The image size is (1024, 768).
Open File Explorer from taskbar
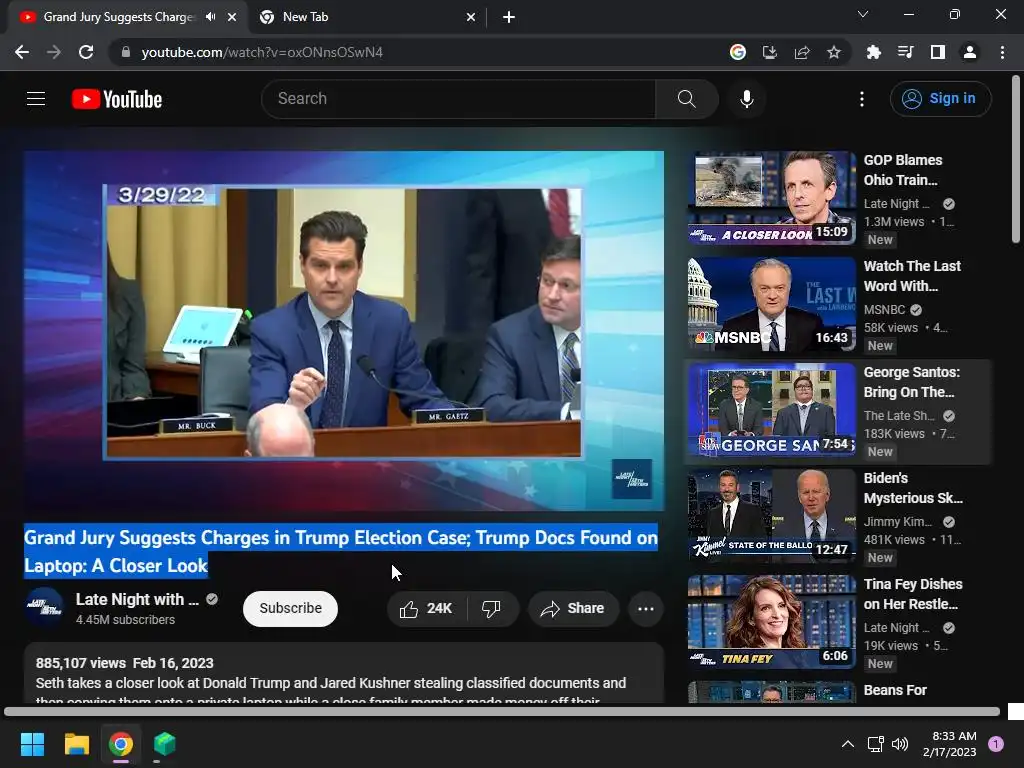pos(76,744)
